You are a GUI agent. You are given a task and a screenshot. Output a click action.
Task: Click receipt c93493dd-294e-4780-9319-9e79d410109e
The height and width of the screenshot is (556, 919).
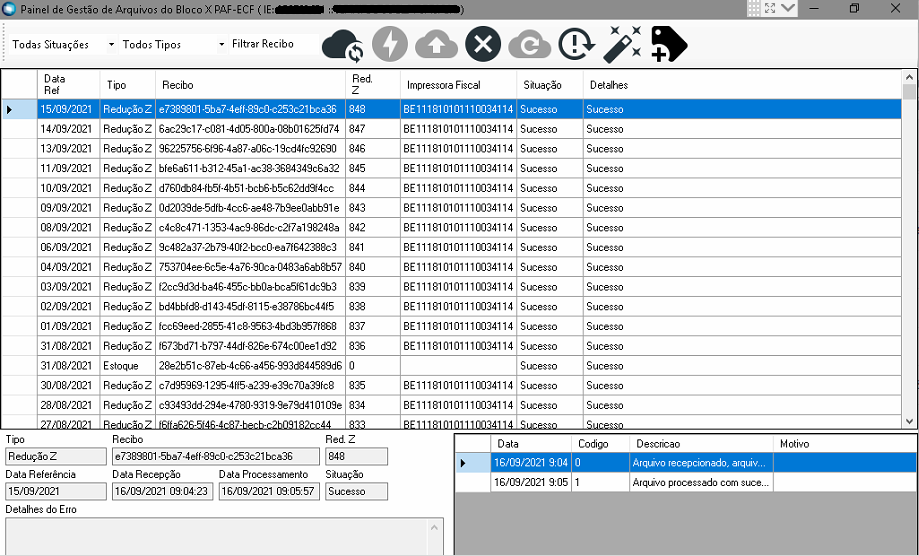click(x=250, y=405)
